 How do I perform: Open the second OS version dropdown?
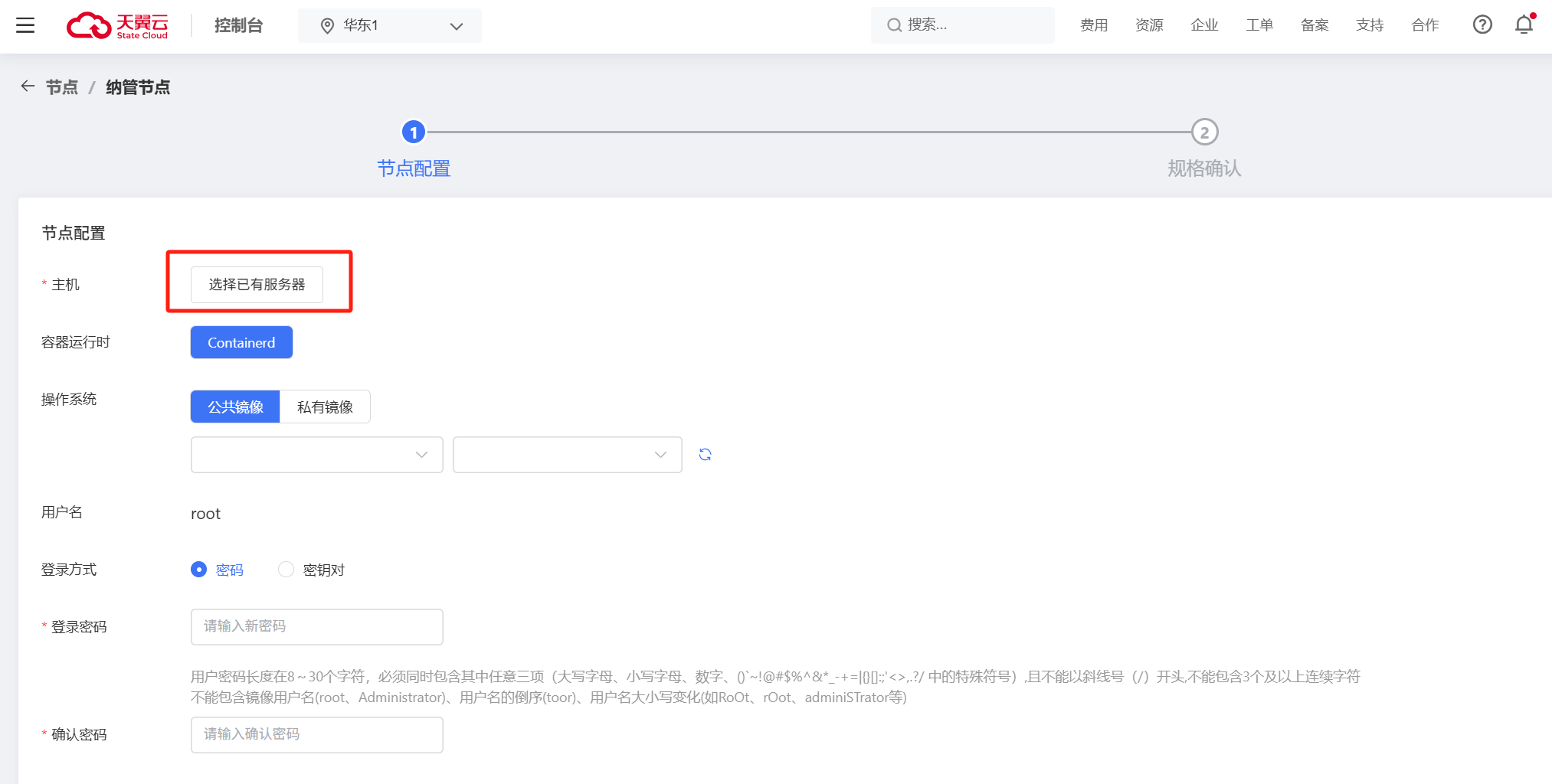(567, 455)
